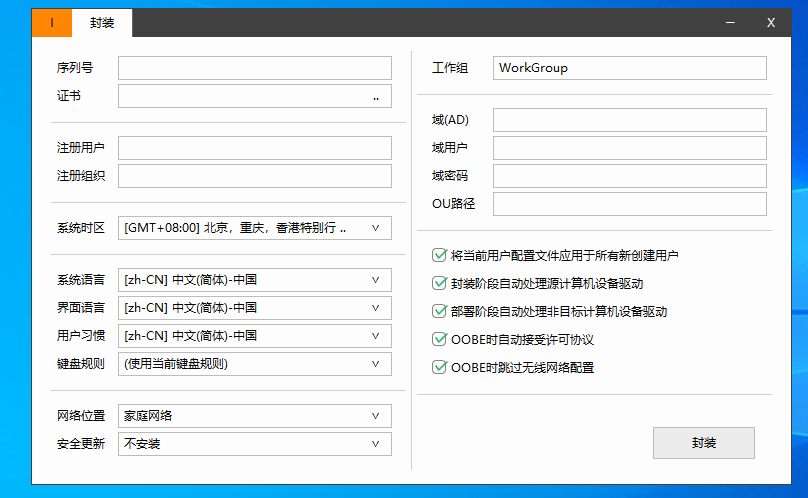The image size is (808, 498).
Task: Switch to the 封装 tab
Action: point(101,23)
